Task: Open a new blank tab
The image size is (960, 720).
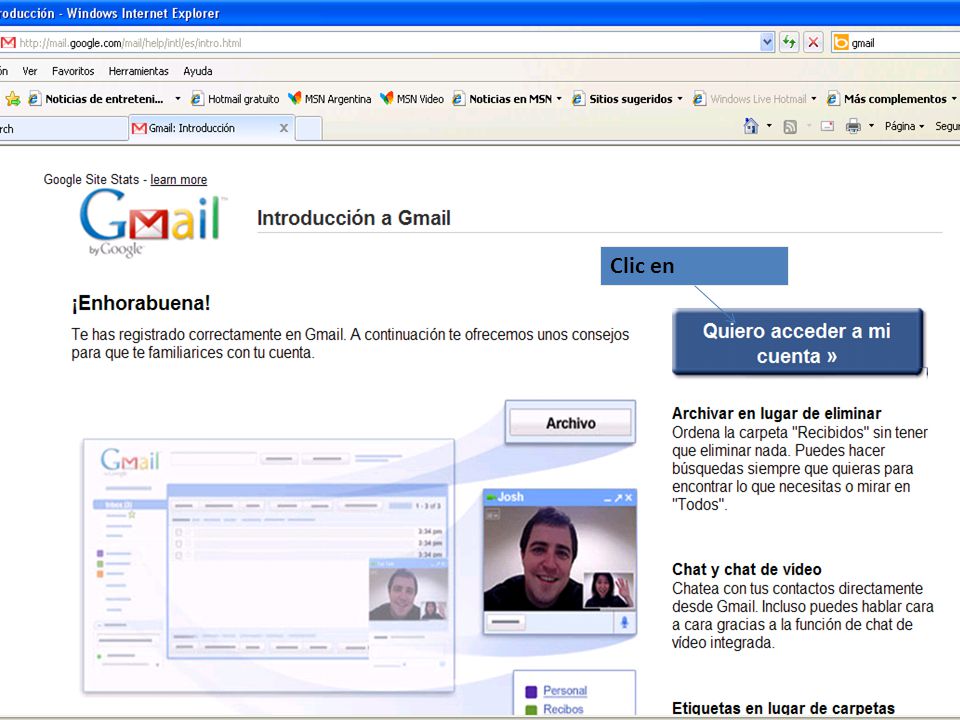Action: 309,129
